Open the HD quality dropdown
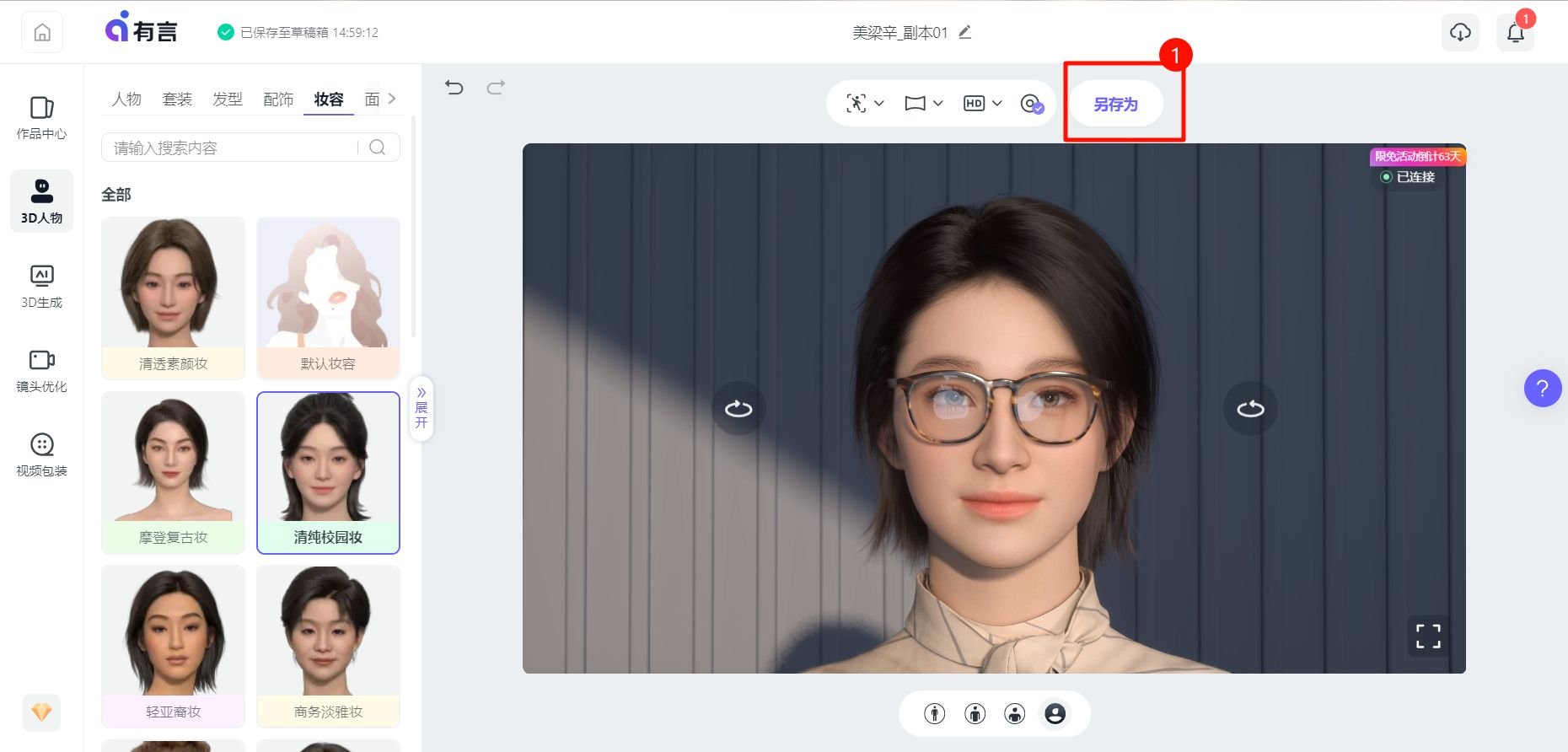The image size is (1568, 752). pos(982,104)
